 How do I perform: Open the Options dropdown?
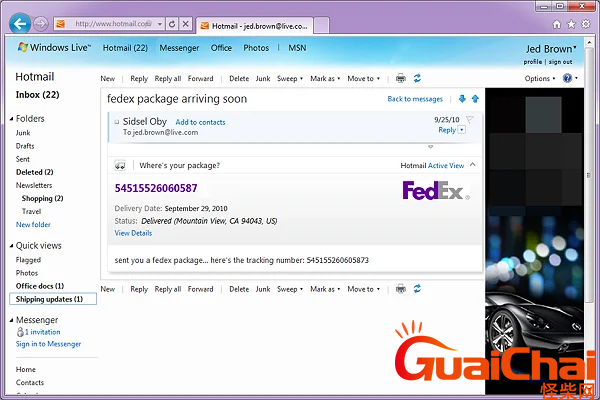pos(540,78)
